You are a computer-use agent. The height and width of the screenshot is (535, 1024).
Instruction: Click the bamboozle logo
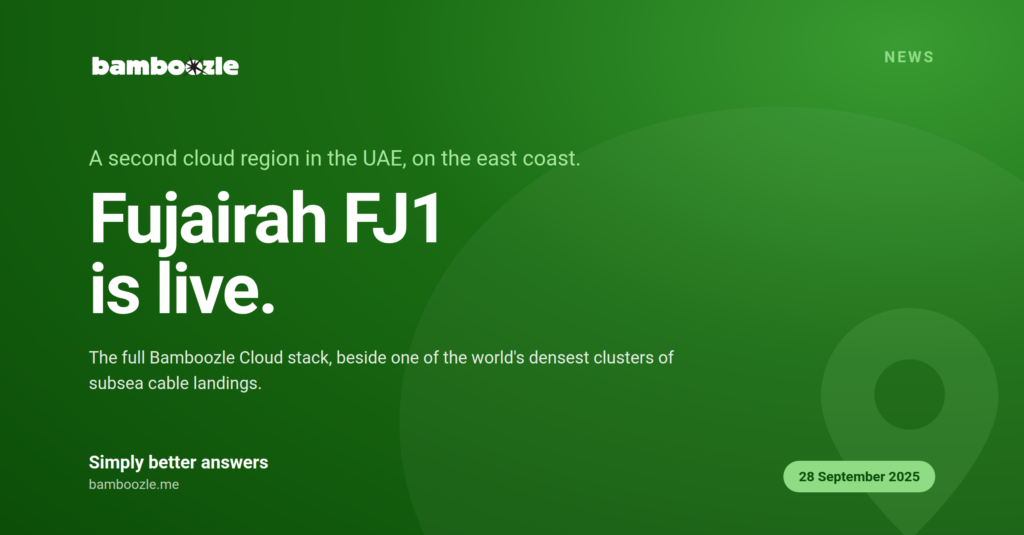(x=165, y=66)
